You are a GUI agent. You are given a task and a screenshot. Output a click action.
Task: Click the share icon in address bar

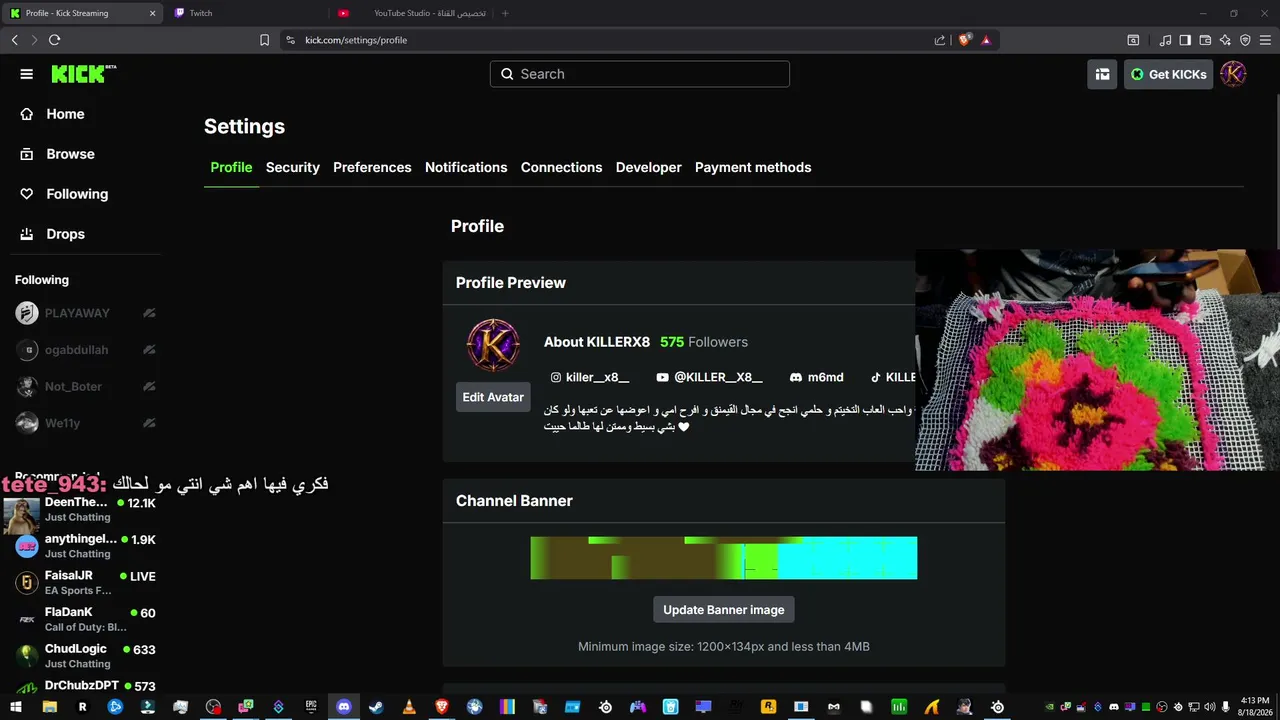[940, 40]
